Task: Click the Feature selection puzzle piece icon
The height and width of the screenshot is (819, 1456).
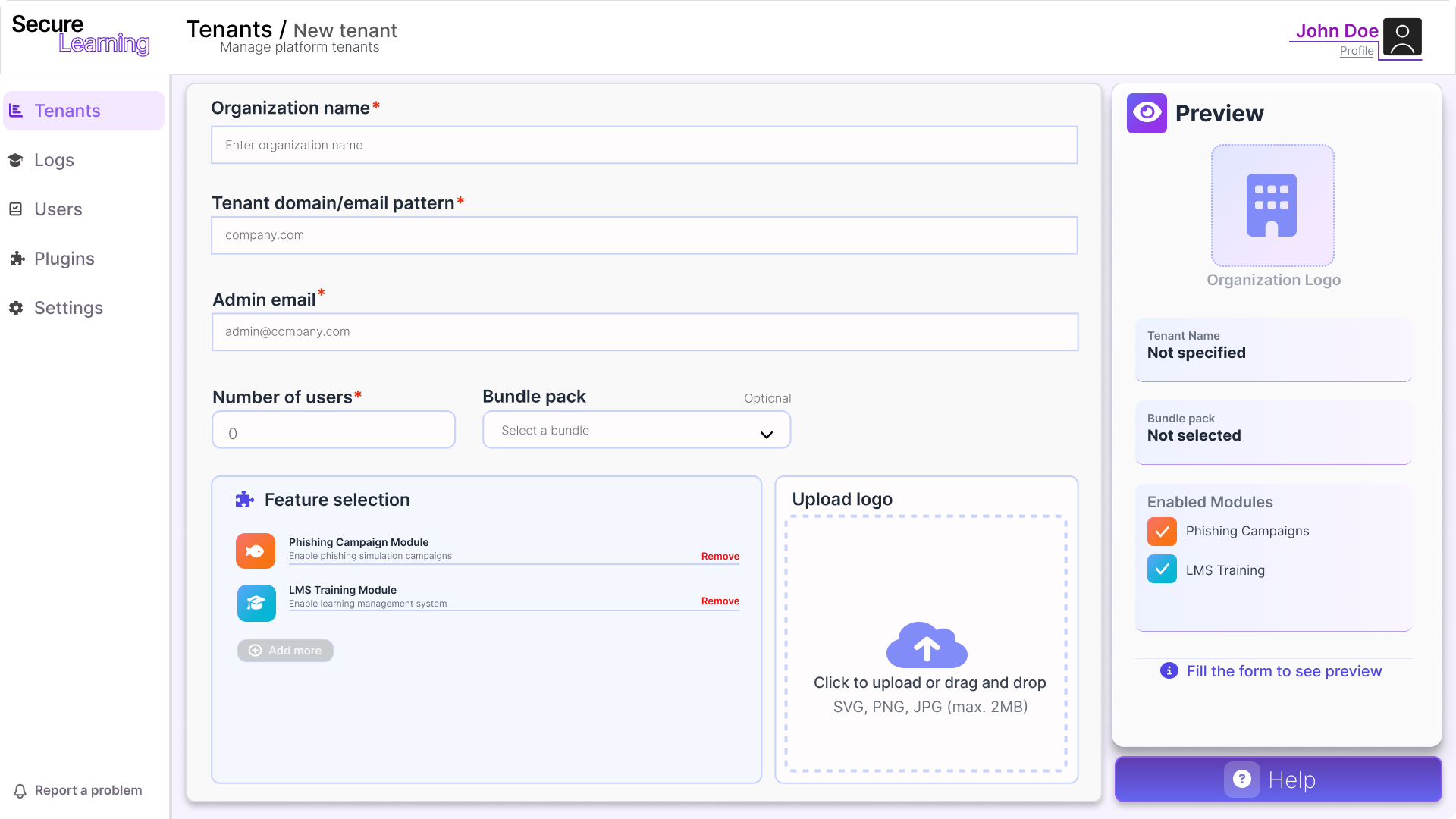Action: [244, 500]
